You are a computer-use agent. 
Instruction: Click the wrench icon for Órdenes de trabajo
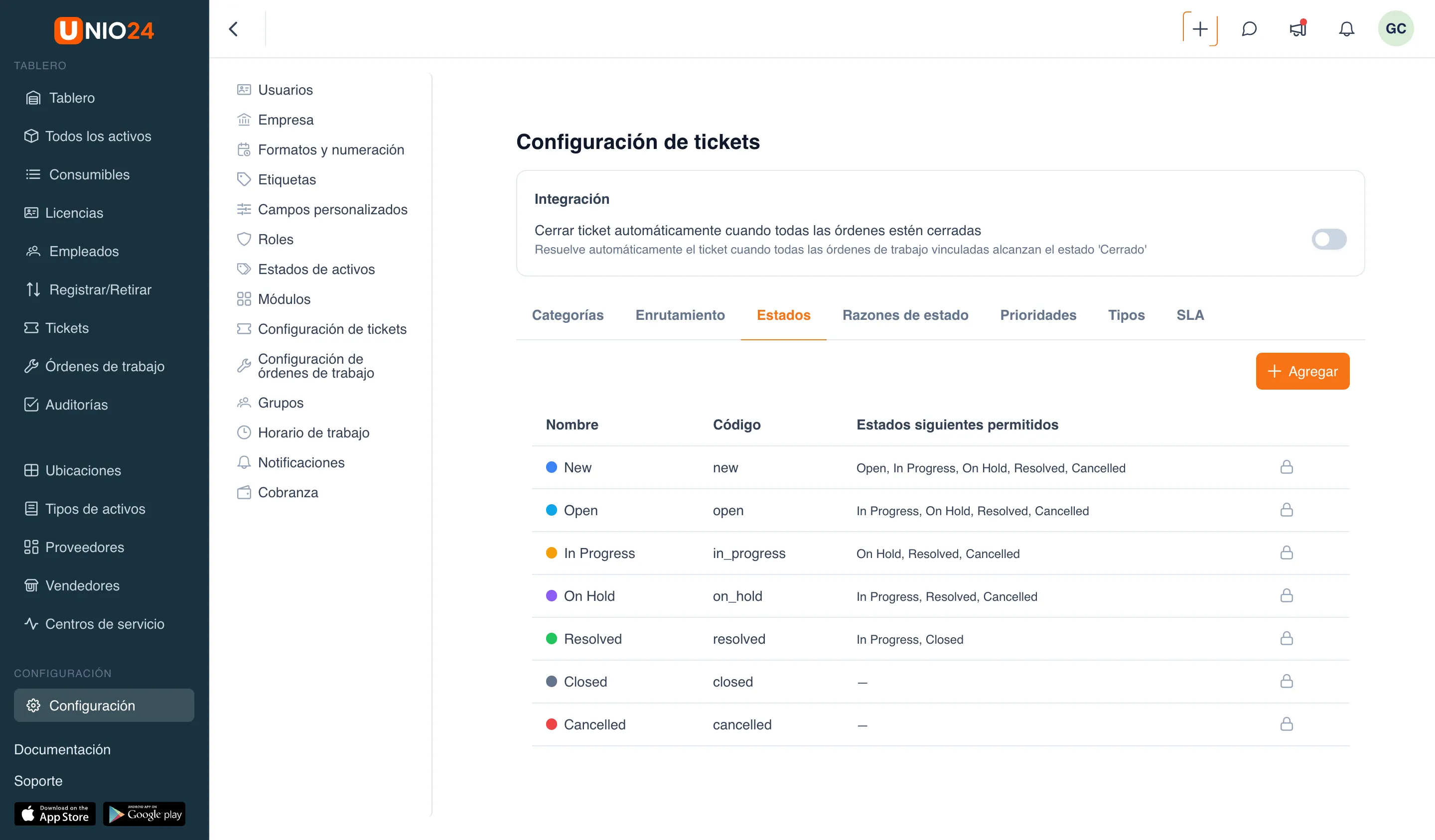pyautogui.click(x=31, y=366)
